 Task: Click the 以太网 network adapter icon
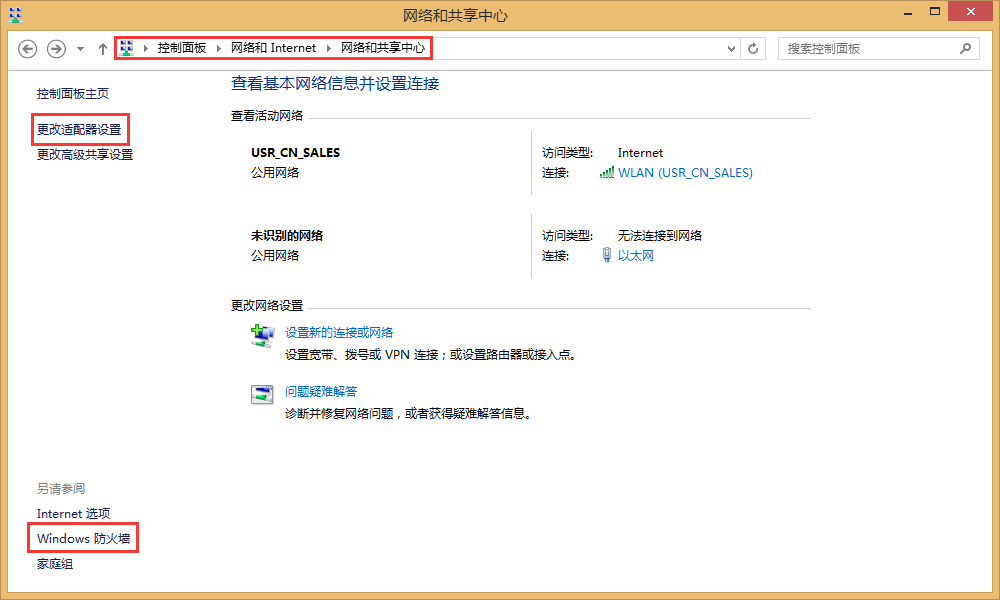(x=607, y=255)
